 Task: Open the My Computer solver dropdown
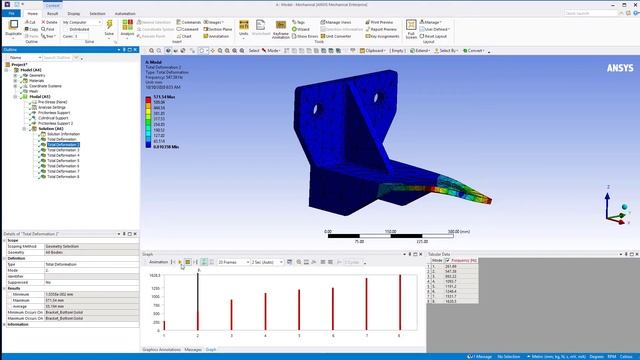[x=82, y=22]
